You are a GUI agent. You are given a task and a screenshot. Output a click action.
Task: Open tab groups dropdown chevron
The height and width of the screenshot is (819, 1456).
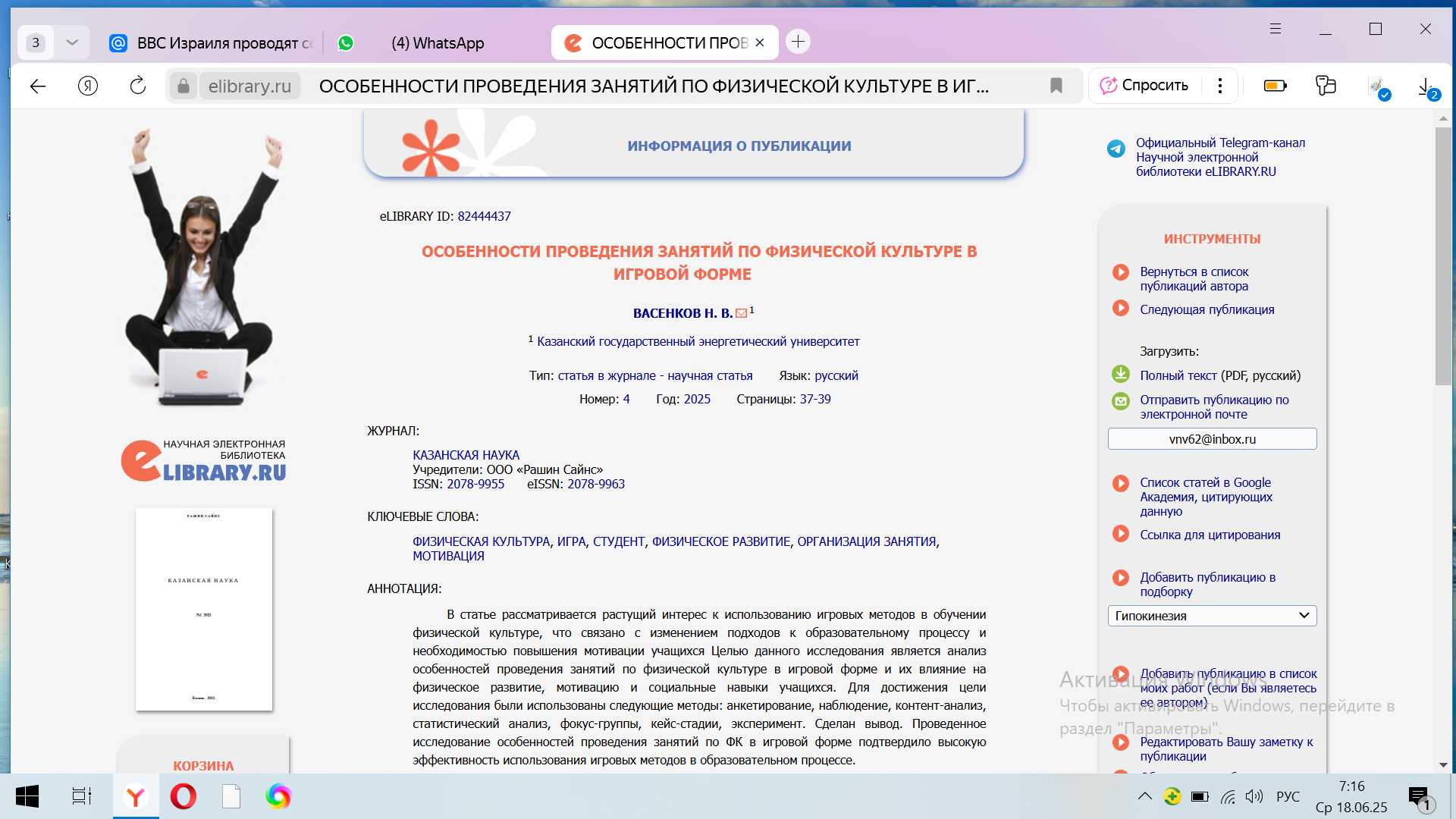[x=72, y=42]
